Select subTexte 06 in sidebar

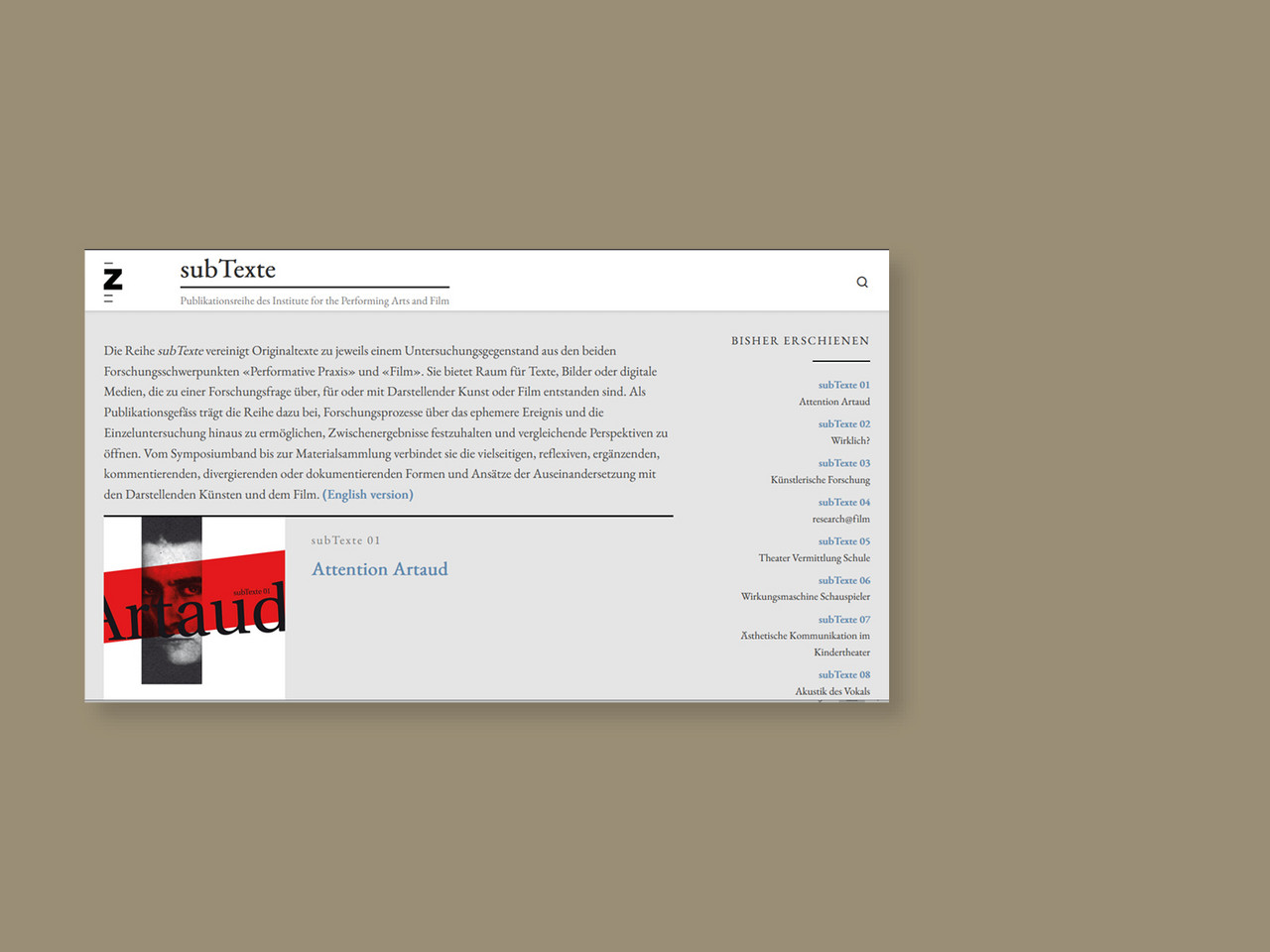(843, 580)
